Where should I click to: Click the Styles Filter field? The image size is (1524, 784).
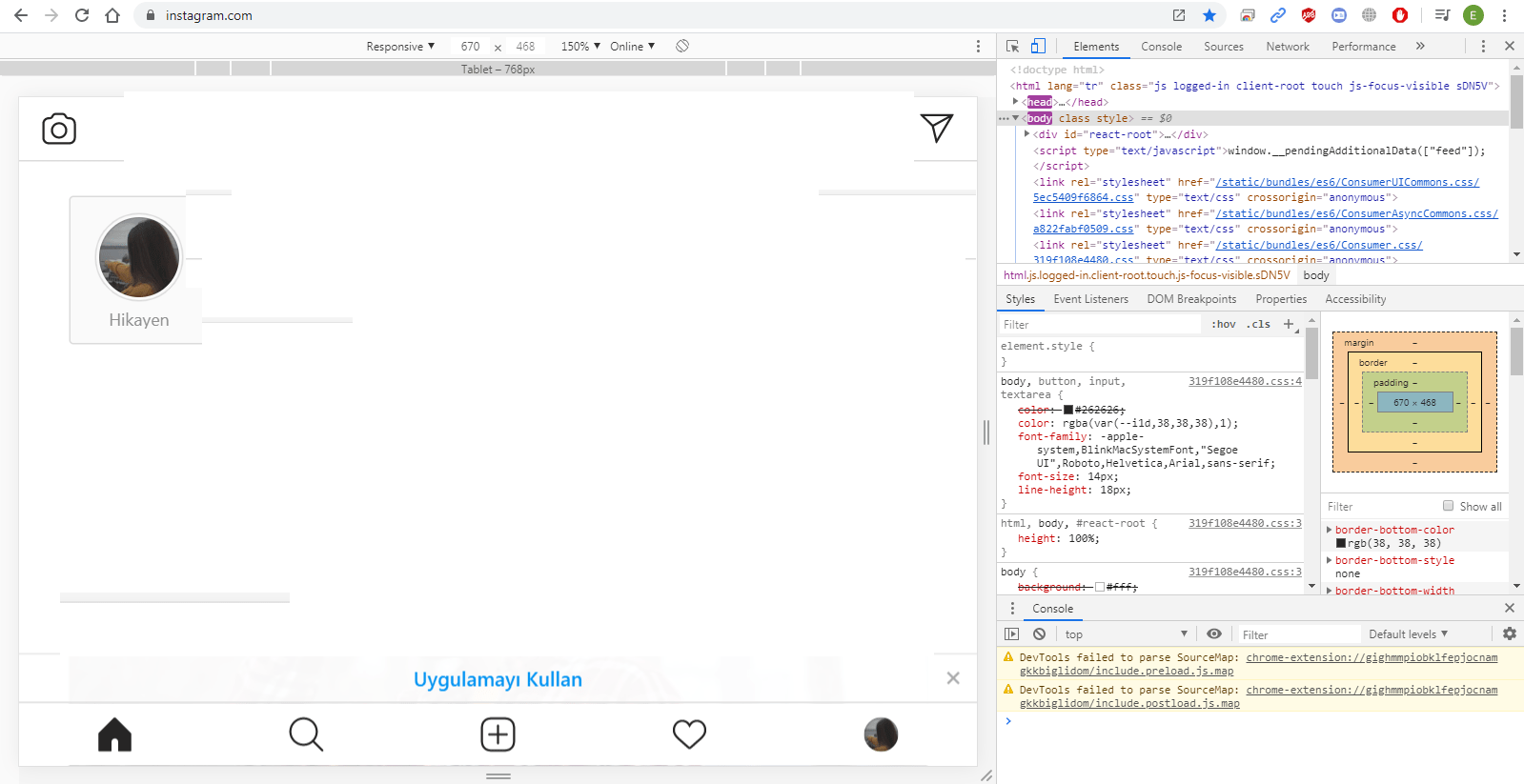[x=1101, y=325]
